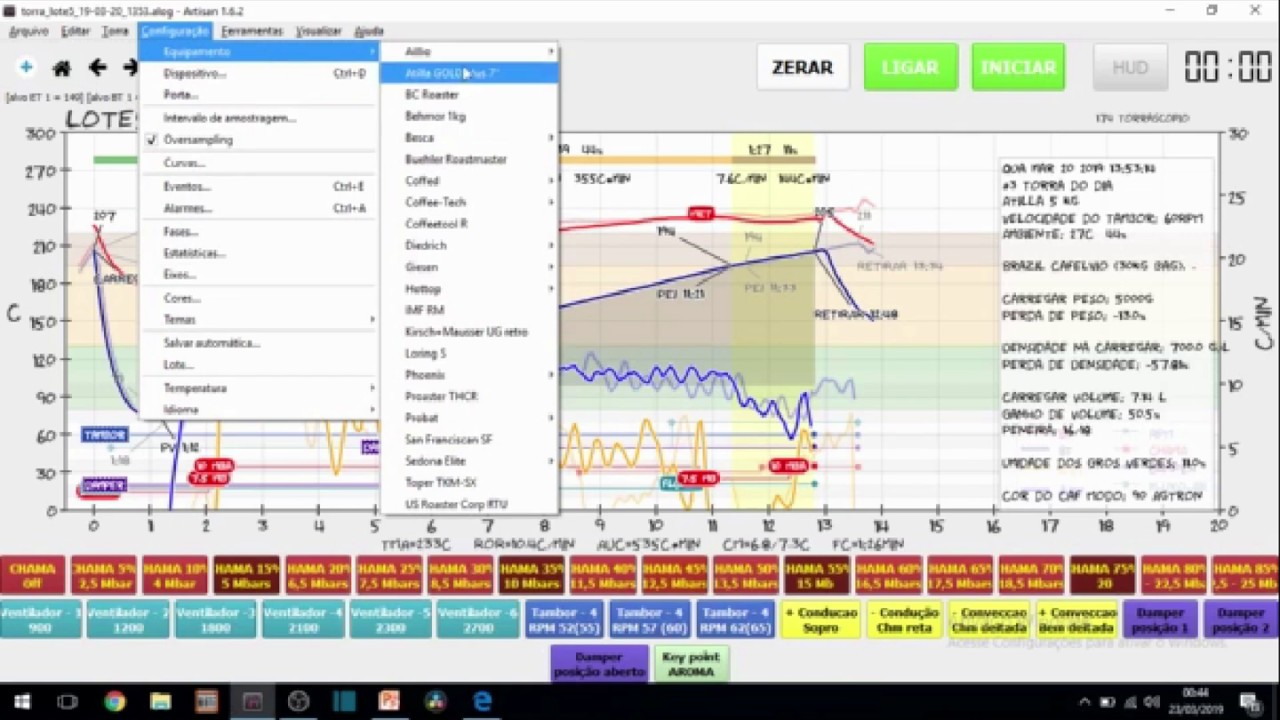Viewport: 1280px width, 720px height.
Task: Click the green LIGAR button
Action: coord(910,68)
